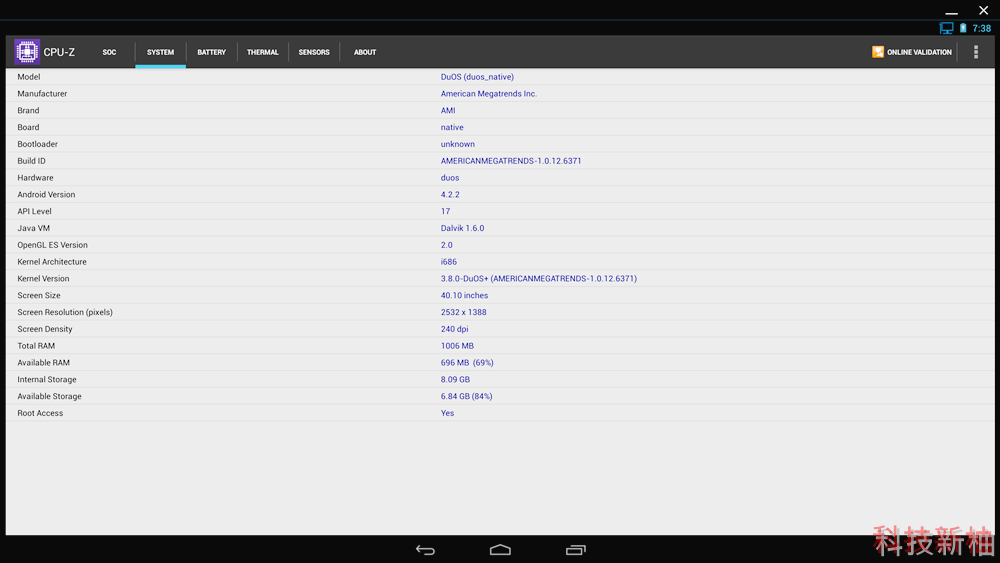This screenshot has height=563, width=1000.
Task: Select the Kernel Architecture label
Action: click(x=52, y=262)
